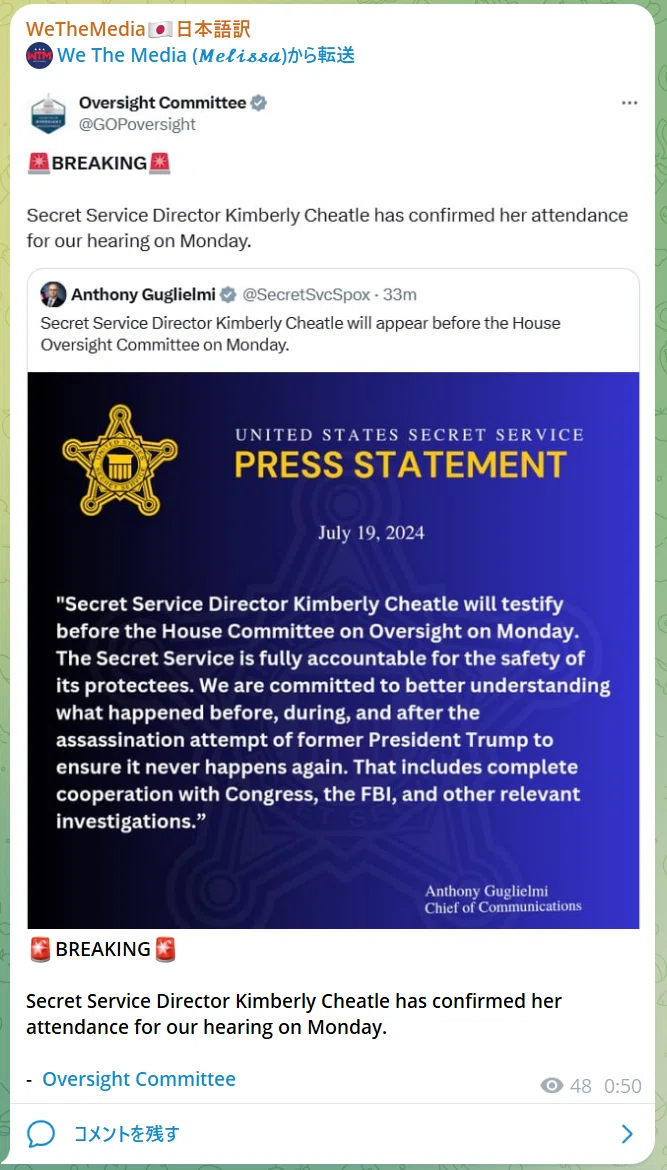Click Anthony Guglielmi's profile photo
Screen dimensions: 667x1170
click(53, 295)
